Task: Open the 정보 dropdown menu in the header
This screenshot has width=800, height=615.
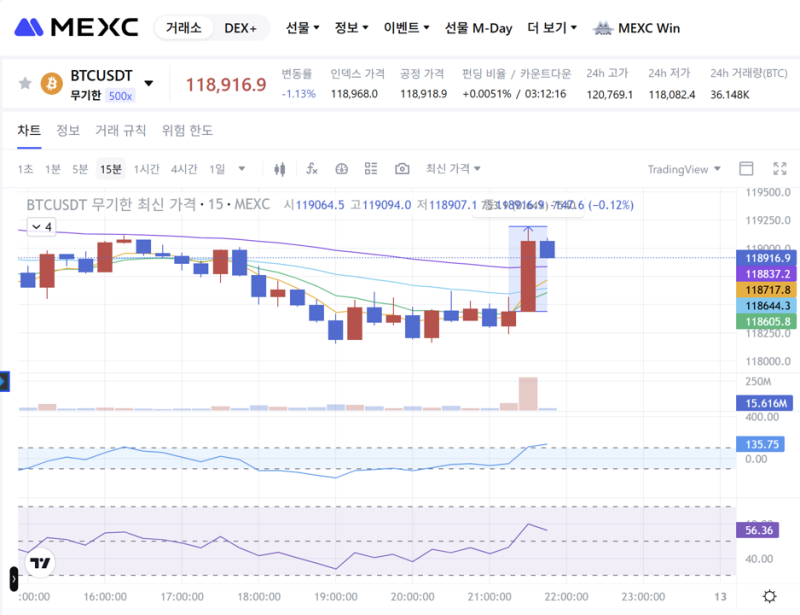Action: click(351, 28)
